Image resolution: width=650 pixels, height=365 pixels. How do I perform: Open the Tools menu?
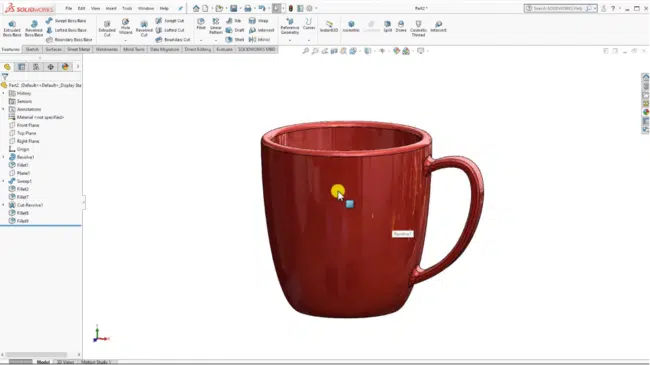click(127, 8)
